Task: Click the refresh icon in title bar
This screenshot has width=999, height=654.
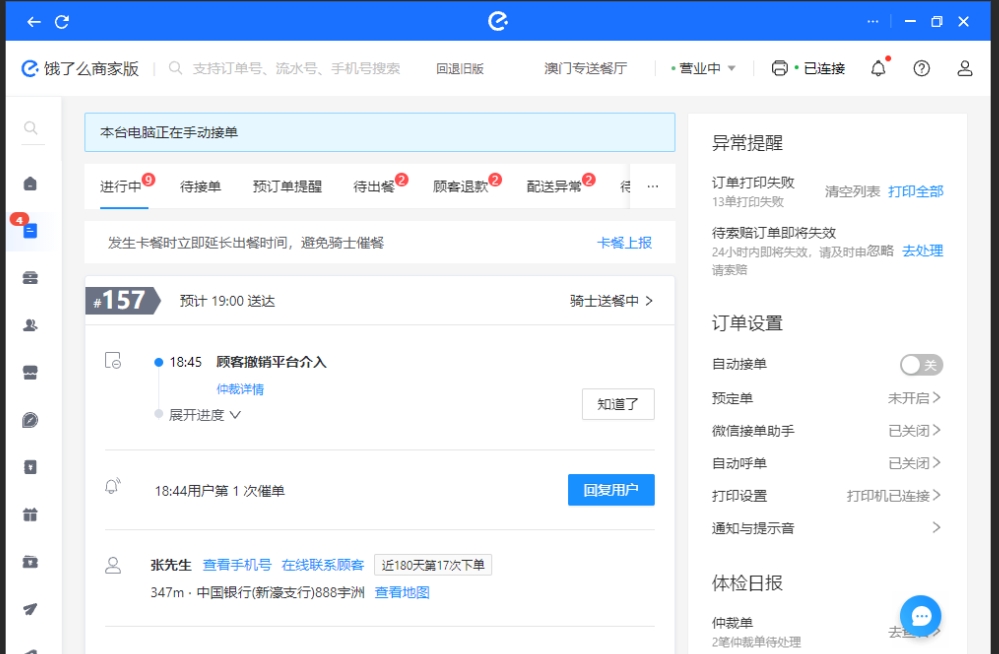Action: 62,21
